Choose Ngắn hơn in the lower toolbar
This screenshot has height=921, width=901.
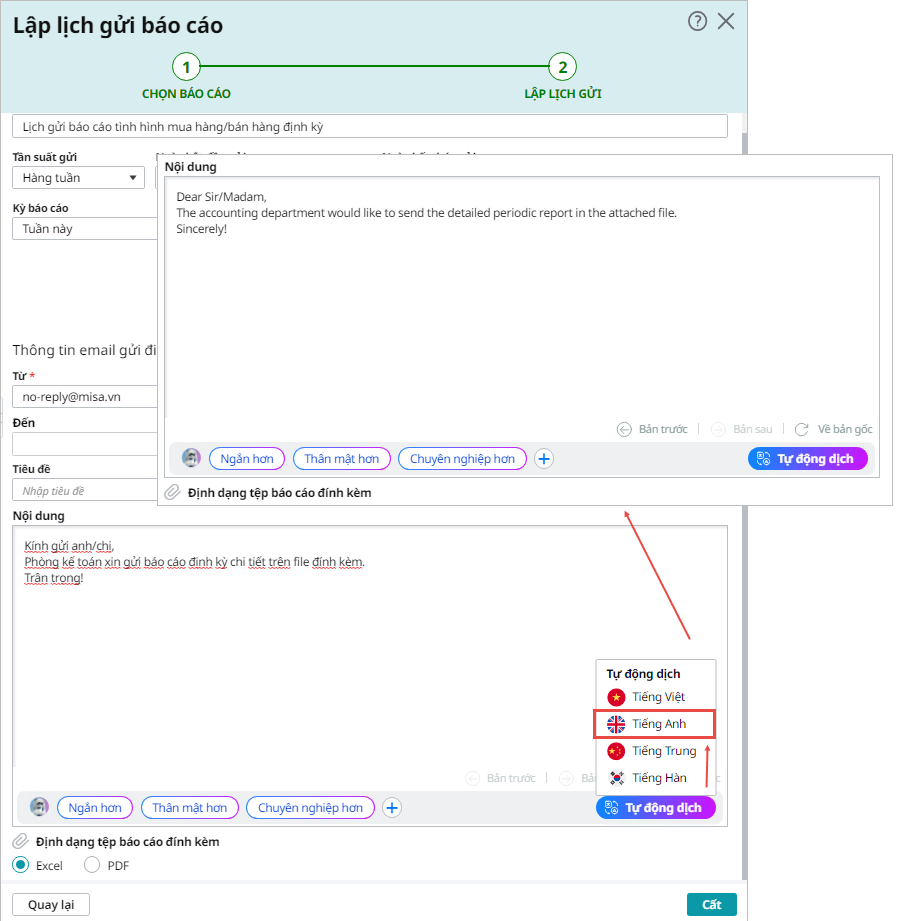coord(95,808)
